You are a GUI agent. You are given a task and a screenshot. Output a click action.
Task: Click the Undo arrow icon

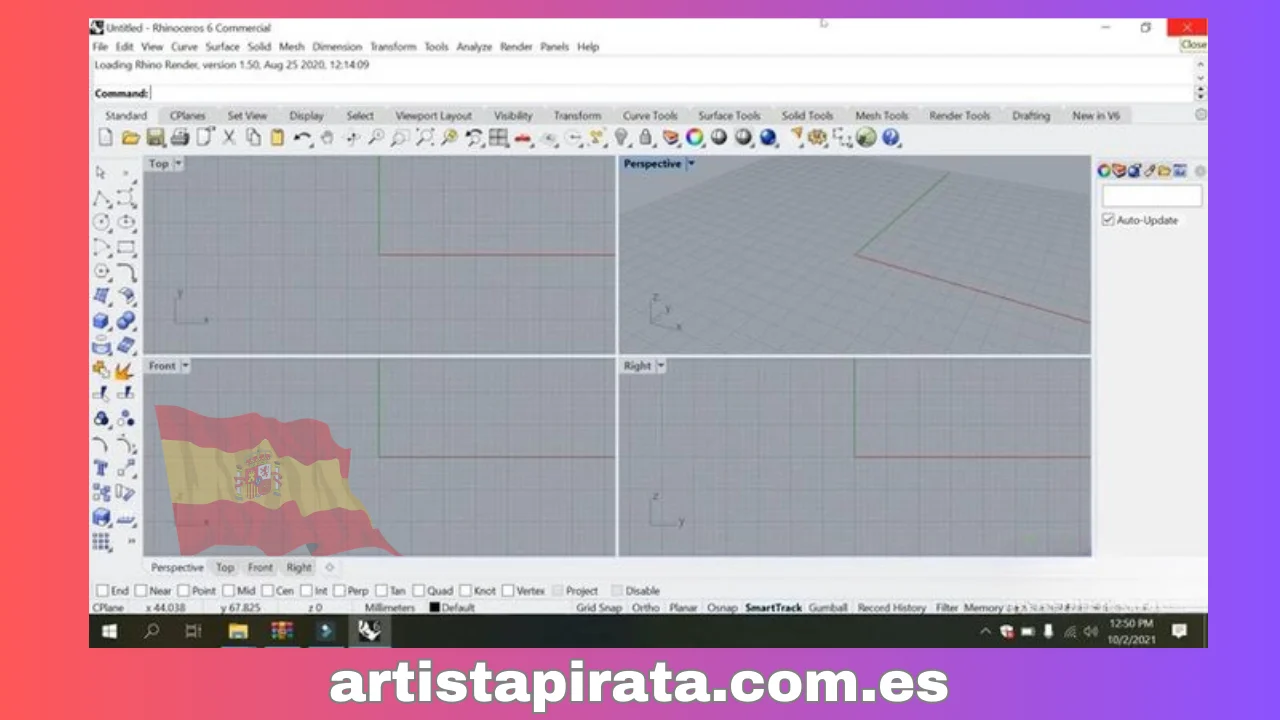[302, 138]
